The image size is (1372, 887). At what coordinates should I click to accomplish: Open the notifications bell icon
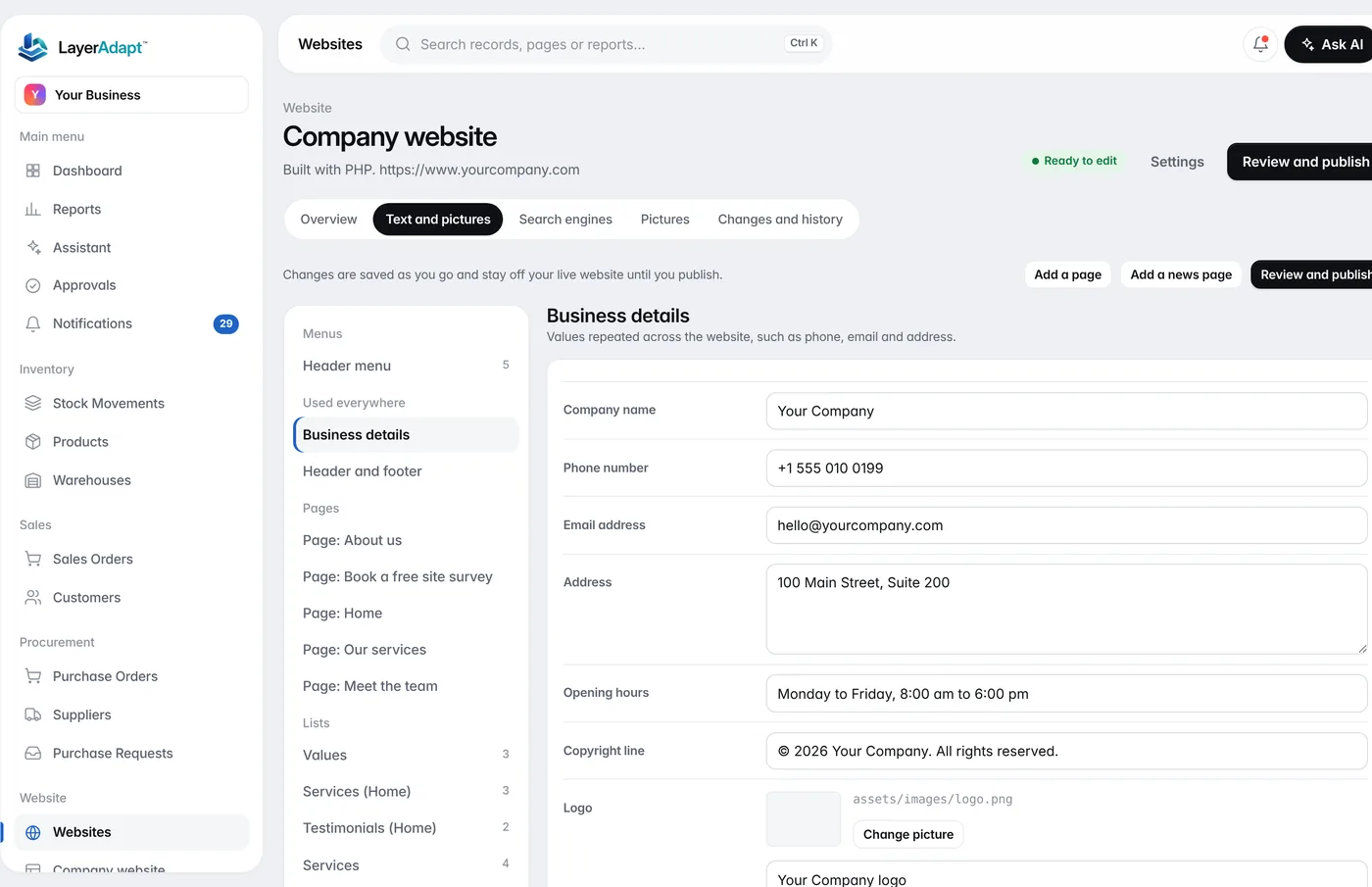(x=1260, y=44)
